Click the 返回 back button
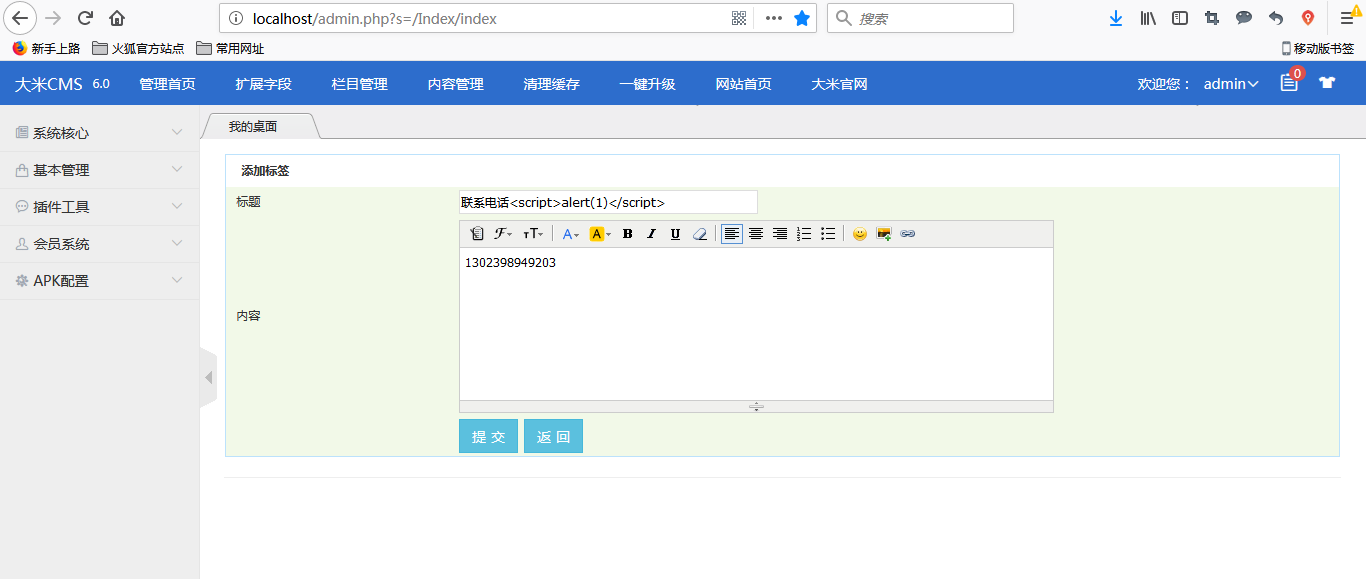 [553, 436]
